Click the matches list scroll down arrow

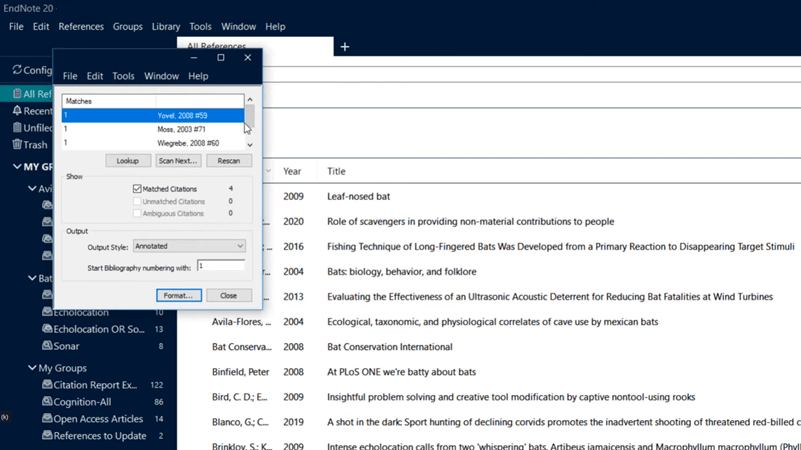(250, 145)
